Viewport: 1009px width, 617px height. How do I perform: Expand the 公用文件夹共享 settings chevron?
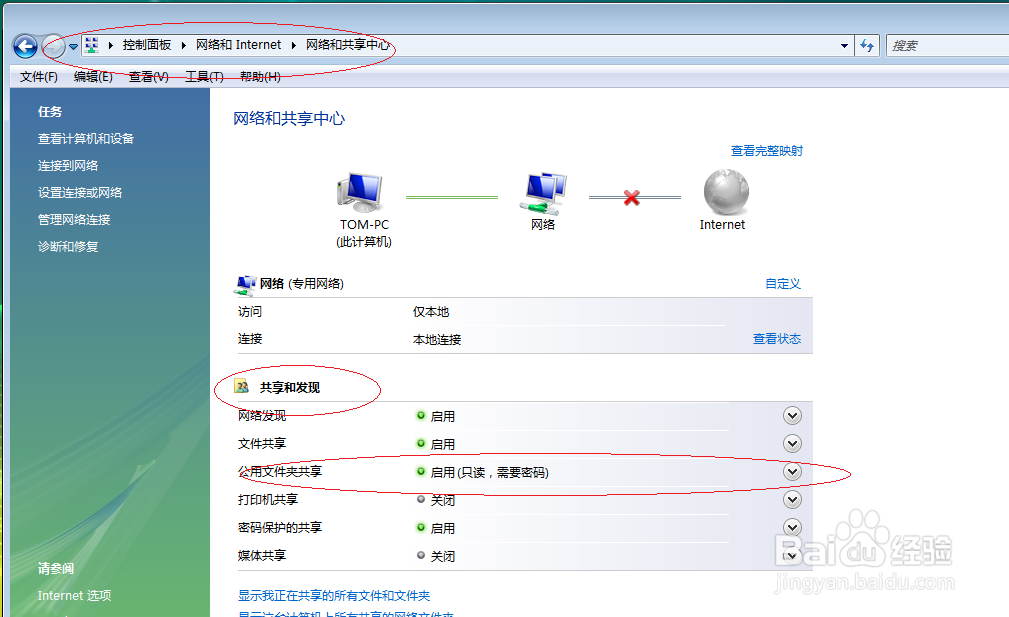pos(792,472)
